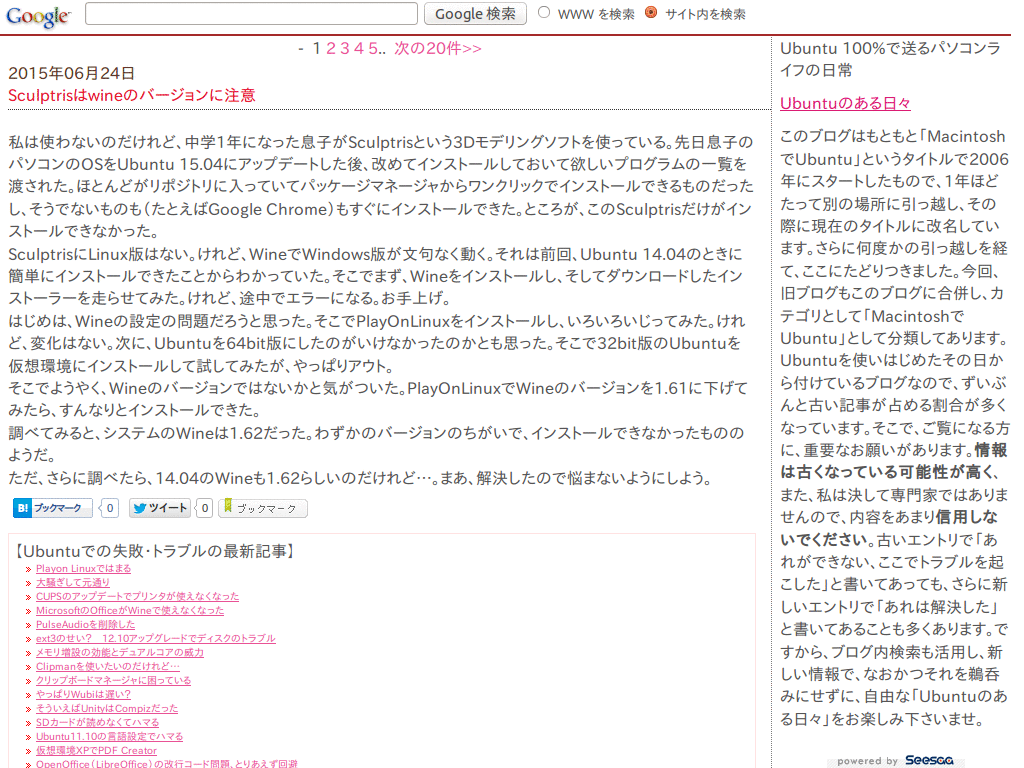Select the サイト内を検索 radio button
This screenshot has width=1024, height=768.
pyautogui.click(x=651, y=12)
